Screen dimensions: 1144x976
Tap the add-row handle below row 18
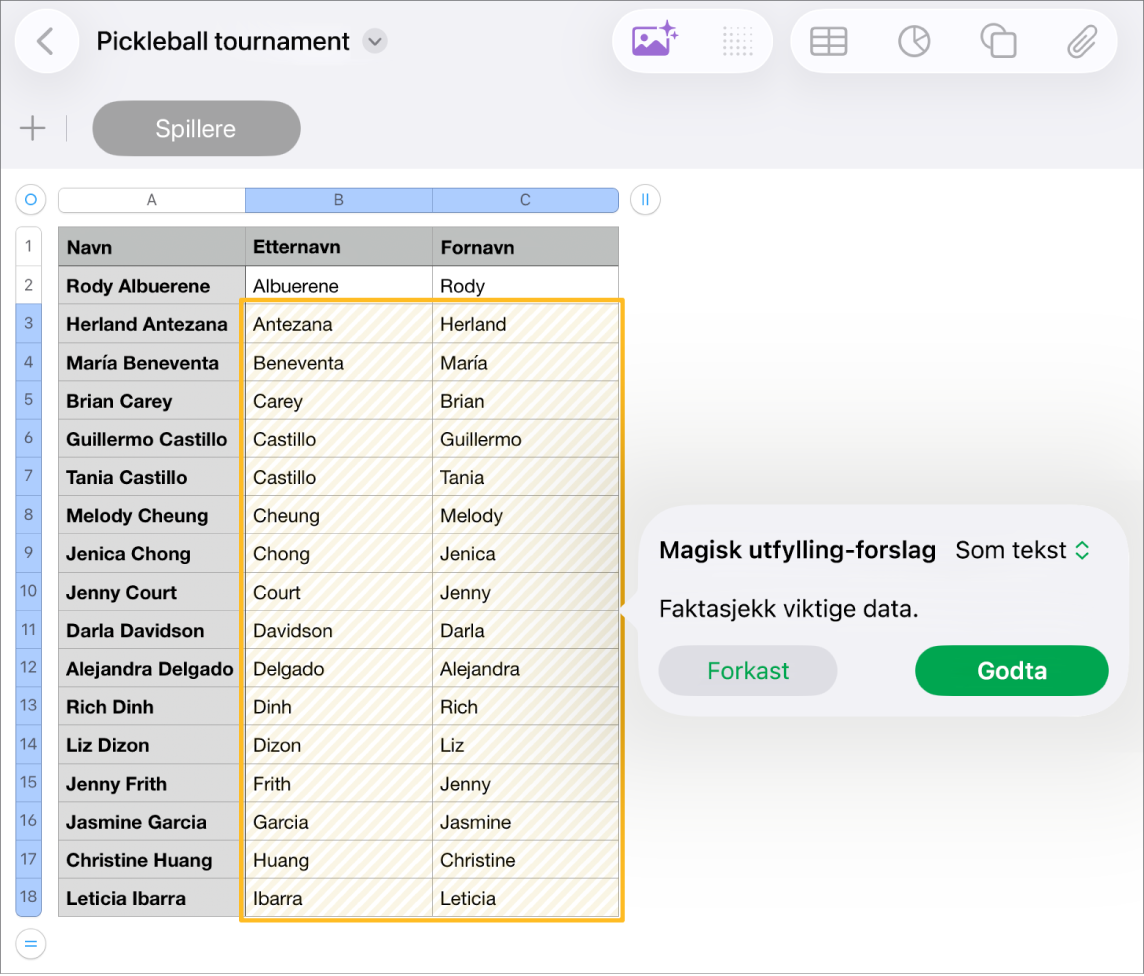31,944
